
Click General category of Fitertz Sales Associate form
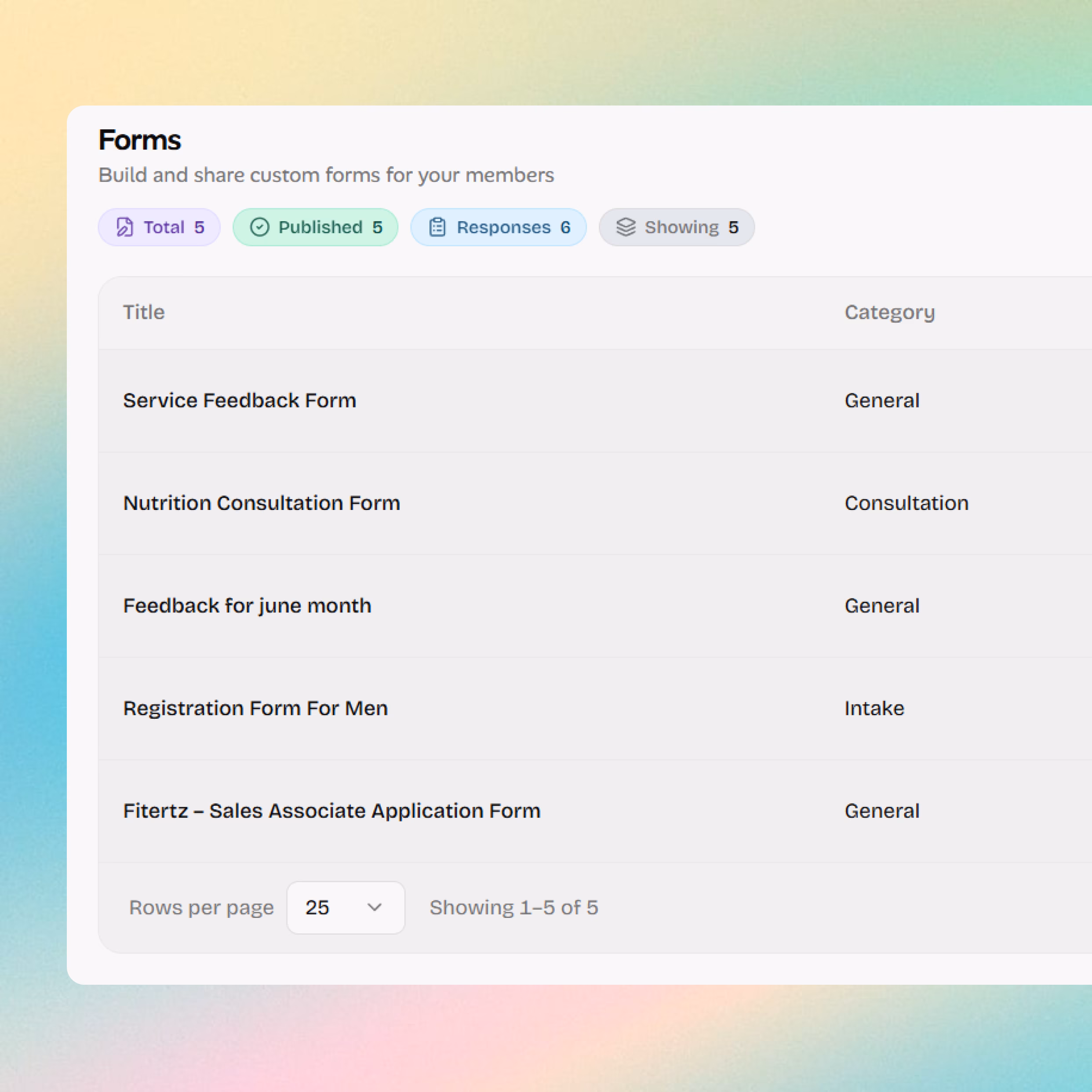coord(882,811)
